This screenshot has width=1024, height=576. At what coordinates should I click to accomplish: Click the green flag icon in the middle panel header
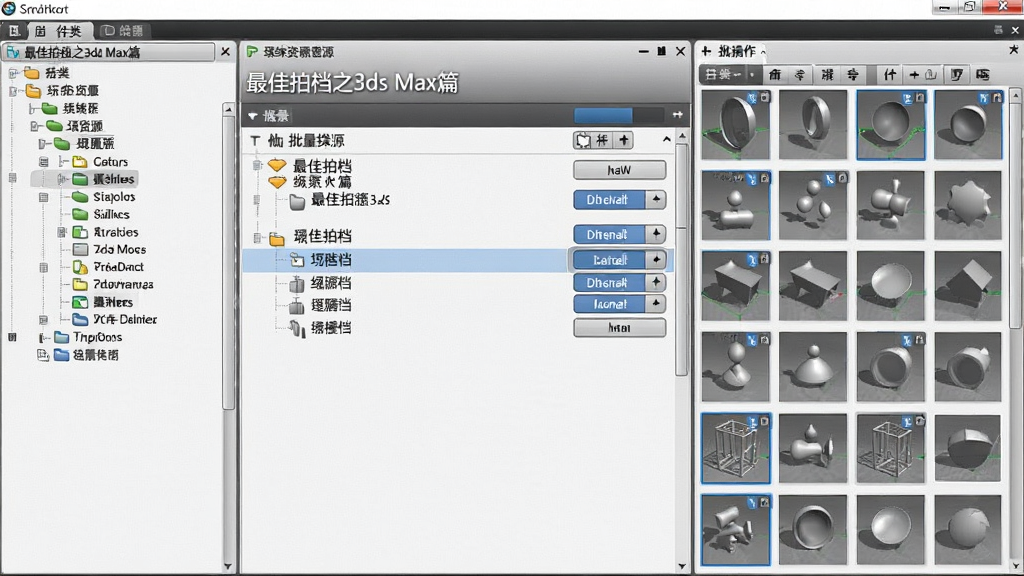pos(252,52)
